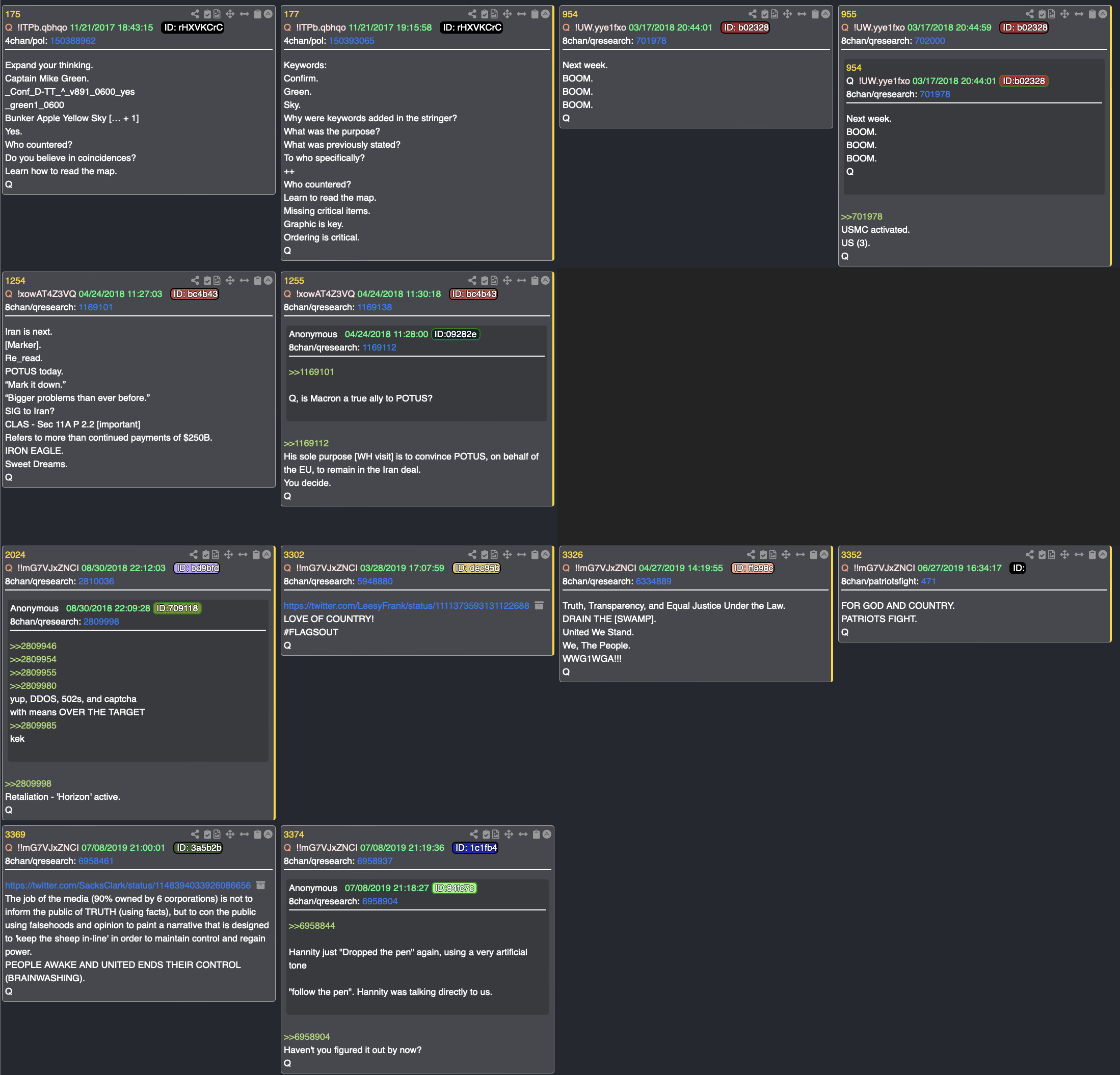Click the round caret icon on post 3352

pyautogui.click(x=1102, y=555)
